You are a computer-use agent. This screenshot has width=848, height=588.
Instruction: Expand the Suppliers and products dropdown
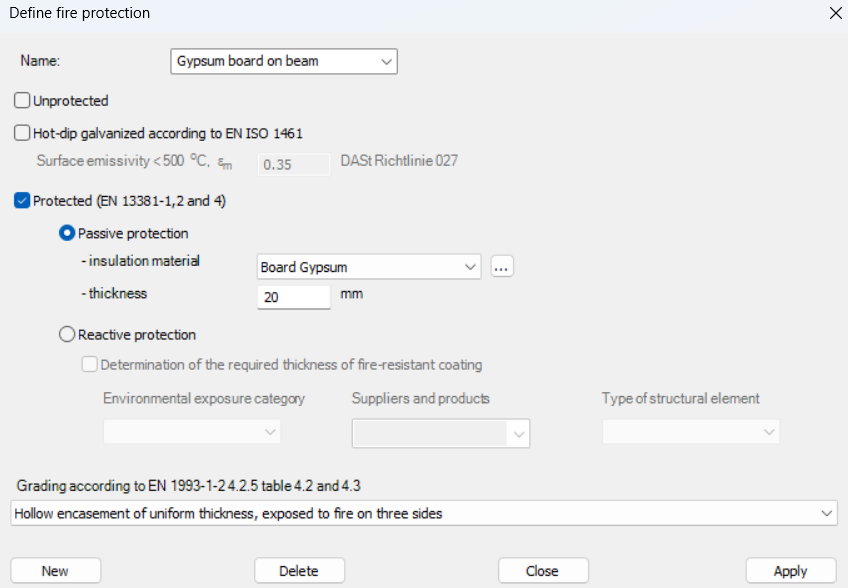(x=440, y=433)
